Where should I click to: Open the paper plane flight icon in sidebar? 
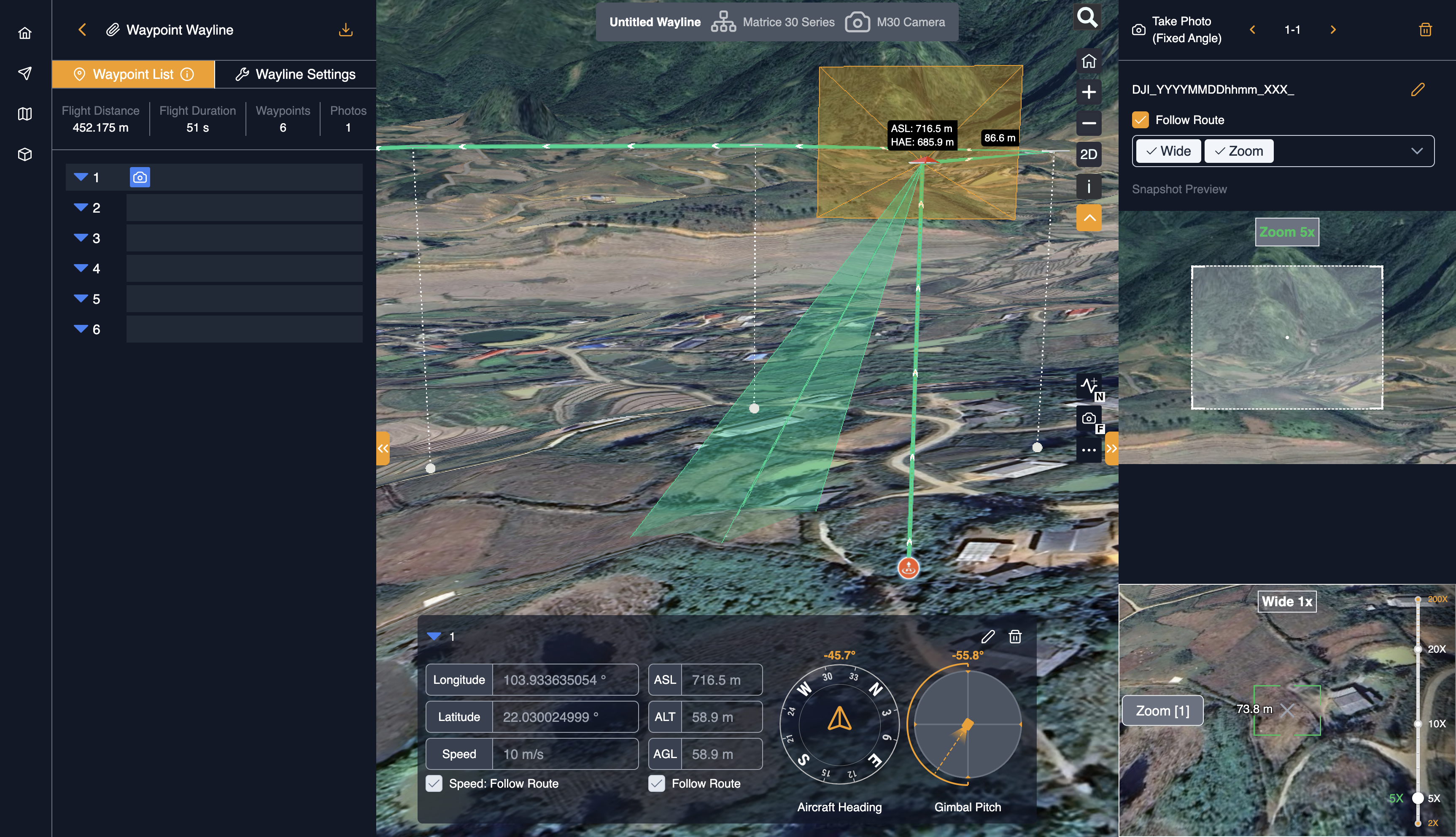25,73
